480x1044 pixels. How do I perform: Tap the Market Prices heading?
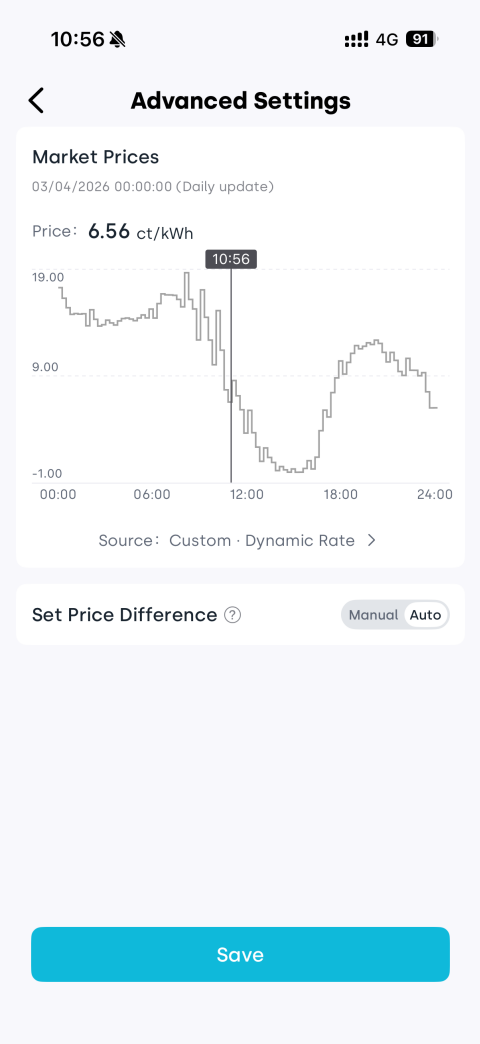[96, 157]
